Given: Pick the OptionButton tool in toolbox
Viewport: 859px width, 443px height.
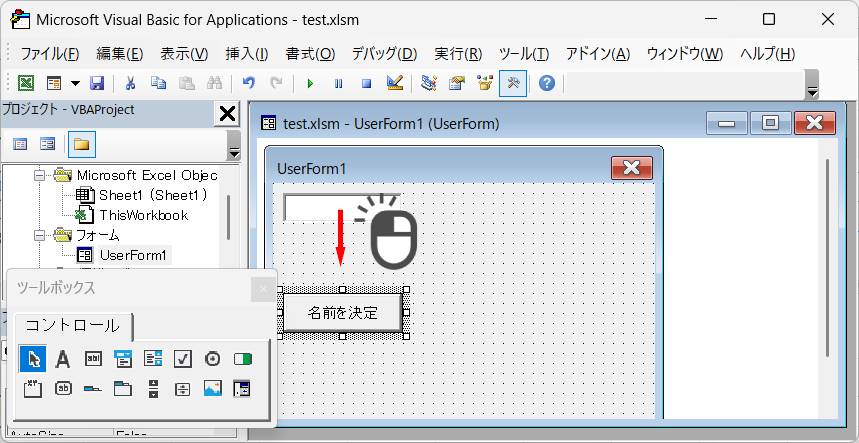Looking at the screenshot, I should 213,359.
